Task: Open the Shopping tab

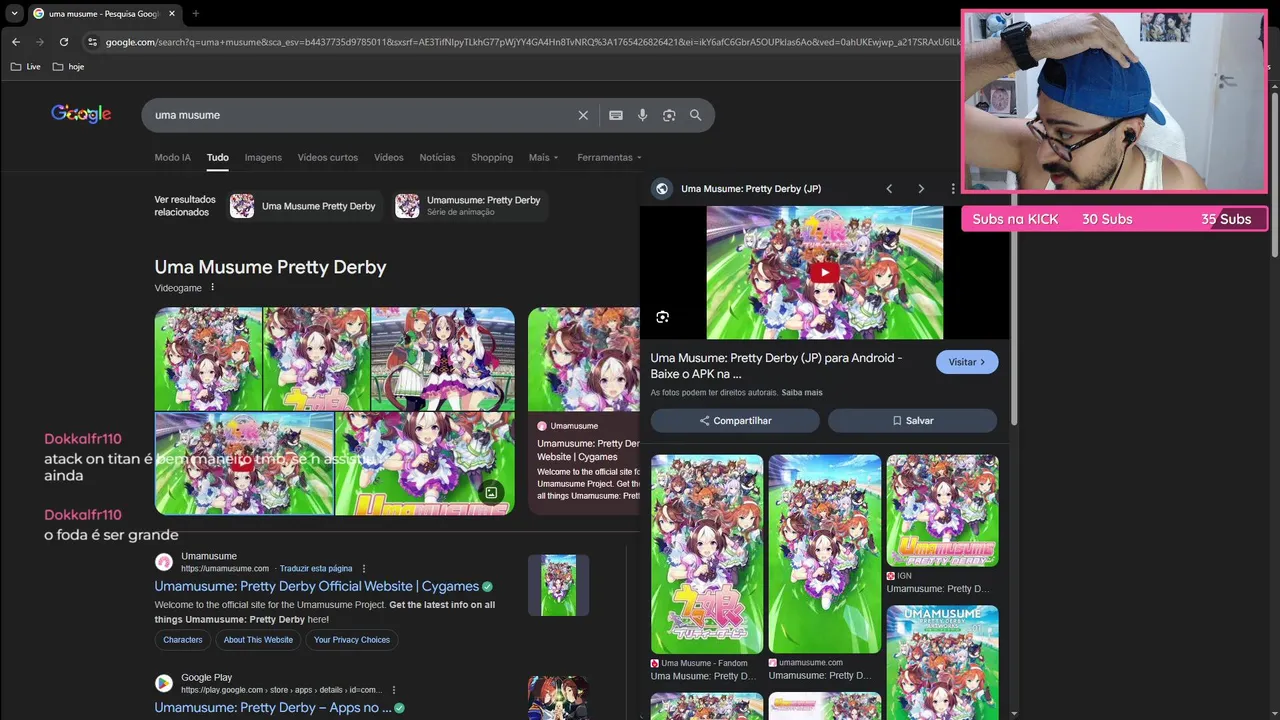Action: [x=492, y=157]
